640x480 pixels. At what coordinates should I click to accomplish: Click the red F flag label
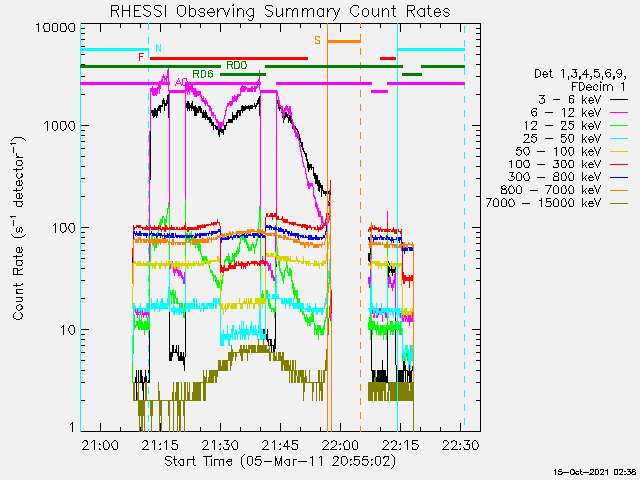pos(141,57)
